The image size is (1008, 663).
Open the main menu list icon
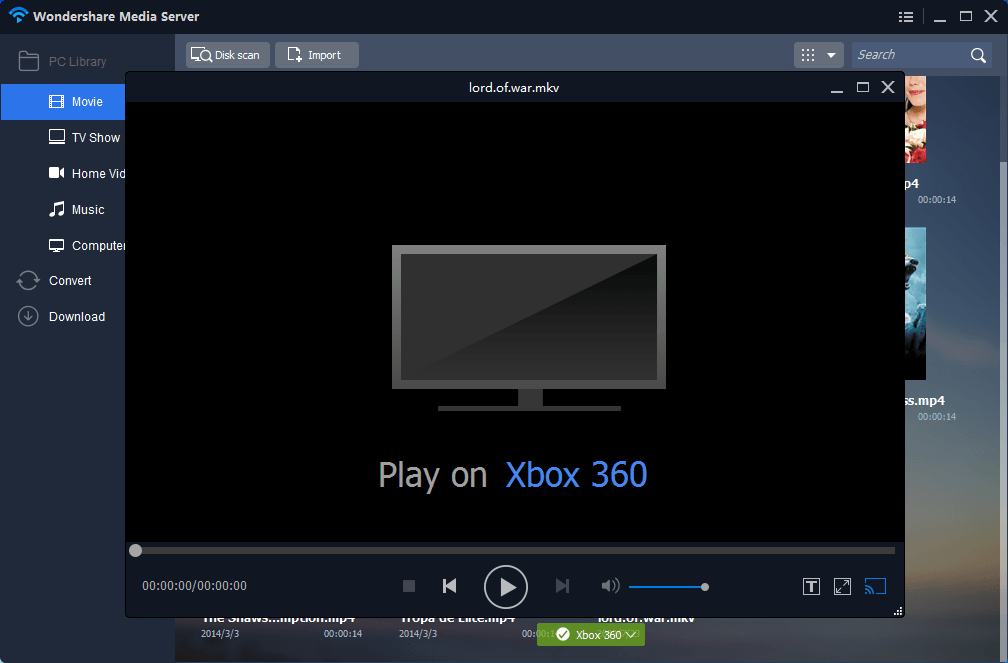[x=906, y=17]
